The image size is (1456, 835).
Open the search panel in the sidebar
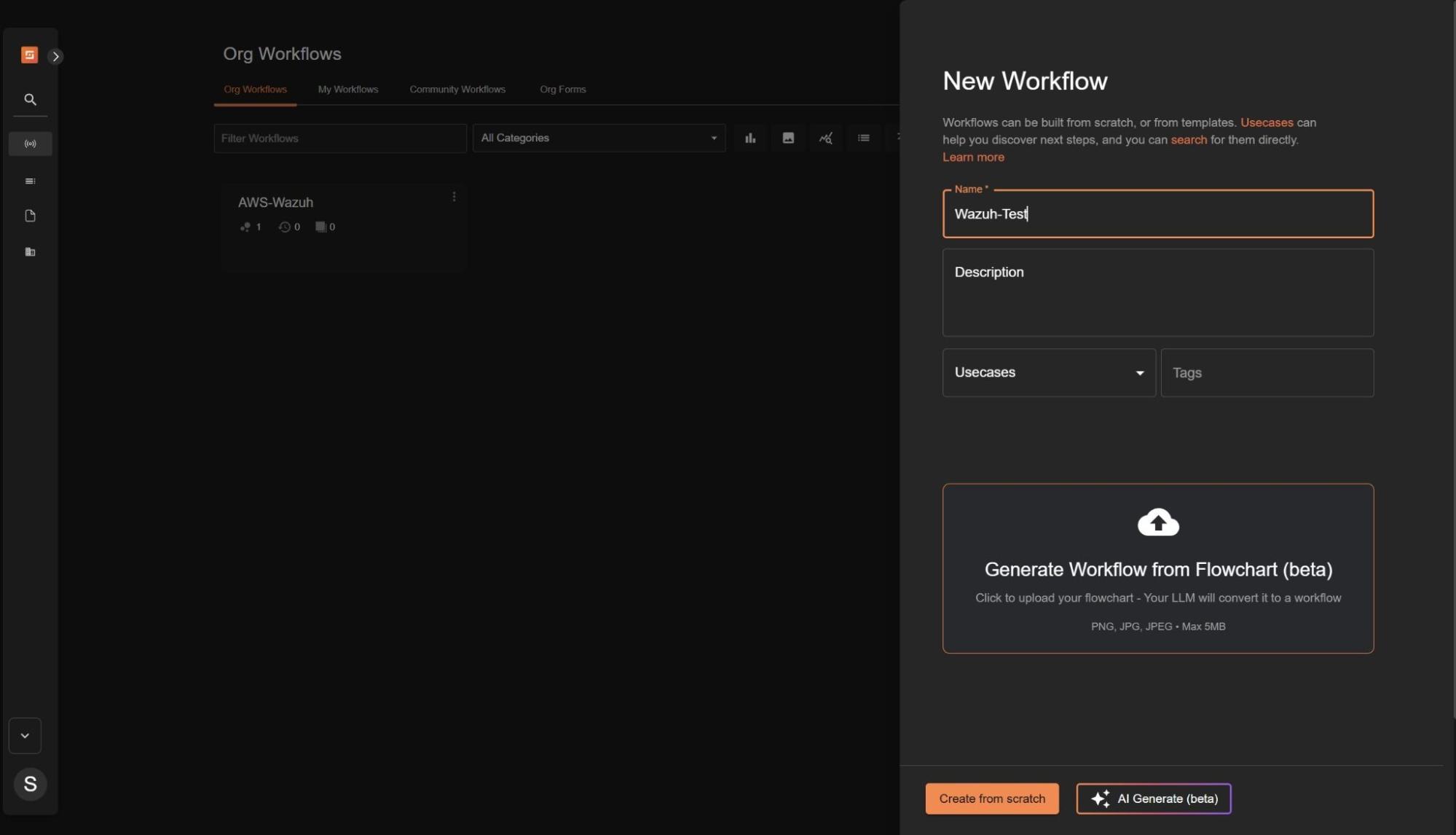click(30, 99)
